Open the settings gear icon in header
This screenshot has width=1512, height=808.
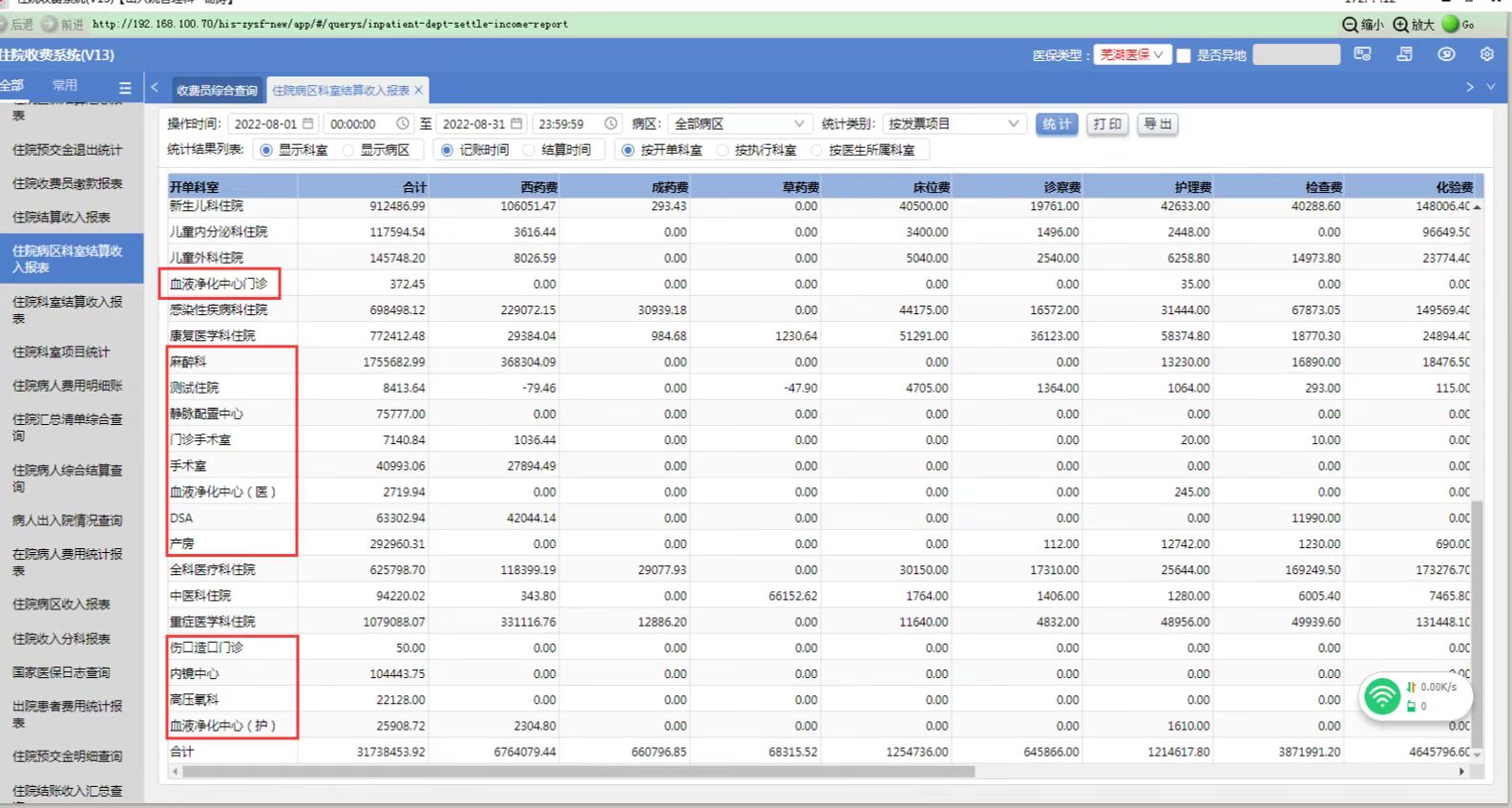click(1486, 54)
